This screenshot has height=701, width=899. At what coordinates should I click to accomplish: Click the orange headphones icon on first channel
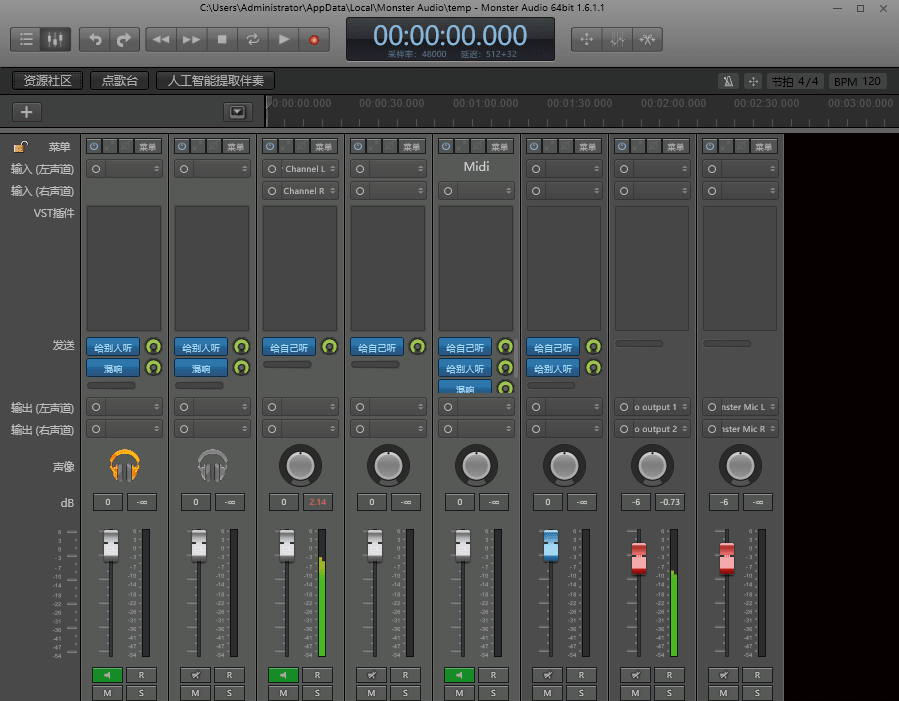pyautogui.click(x=125, y=465)
